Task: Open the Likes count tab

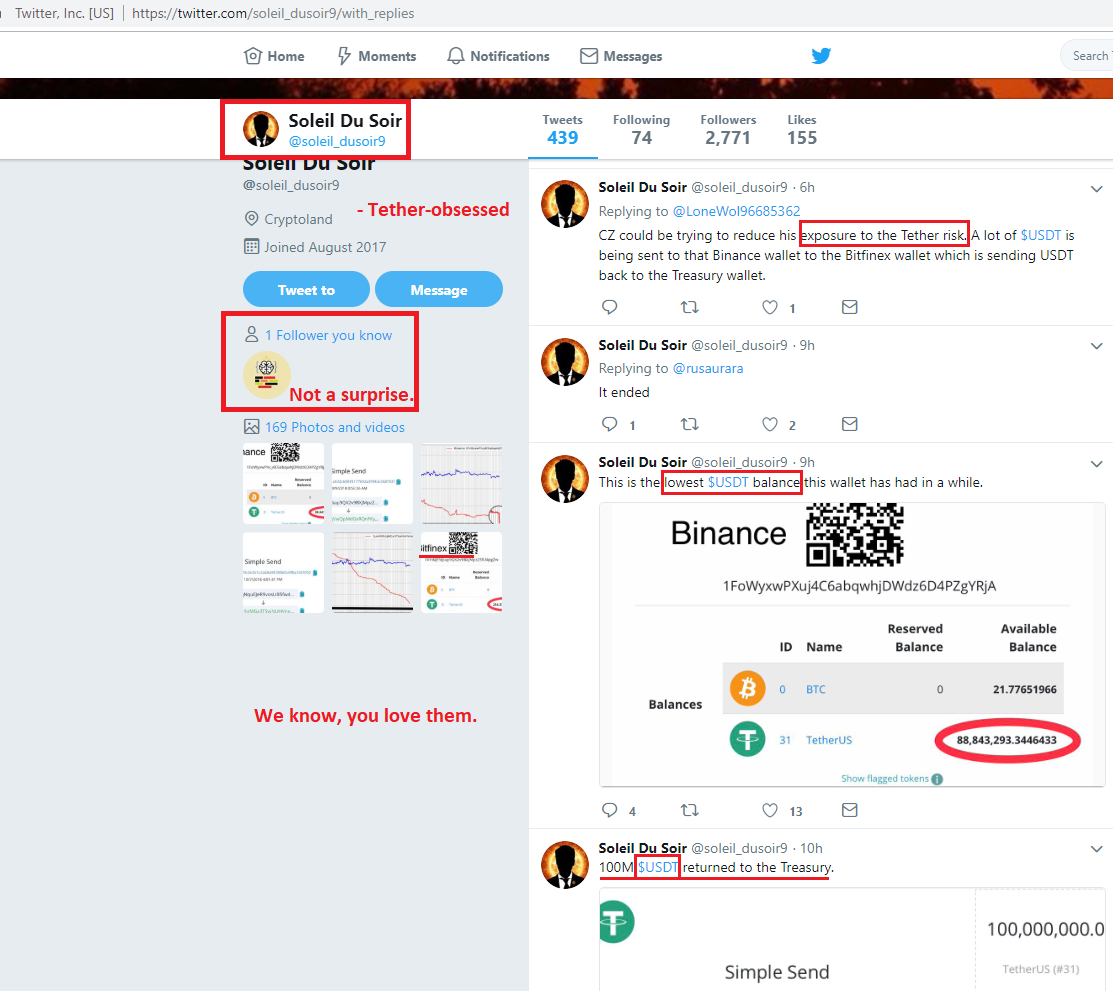Action: coord(802,131)
